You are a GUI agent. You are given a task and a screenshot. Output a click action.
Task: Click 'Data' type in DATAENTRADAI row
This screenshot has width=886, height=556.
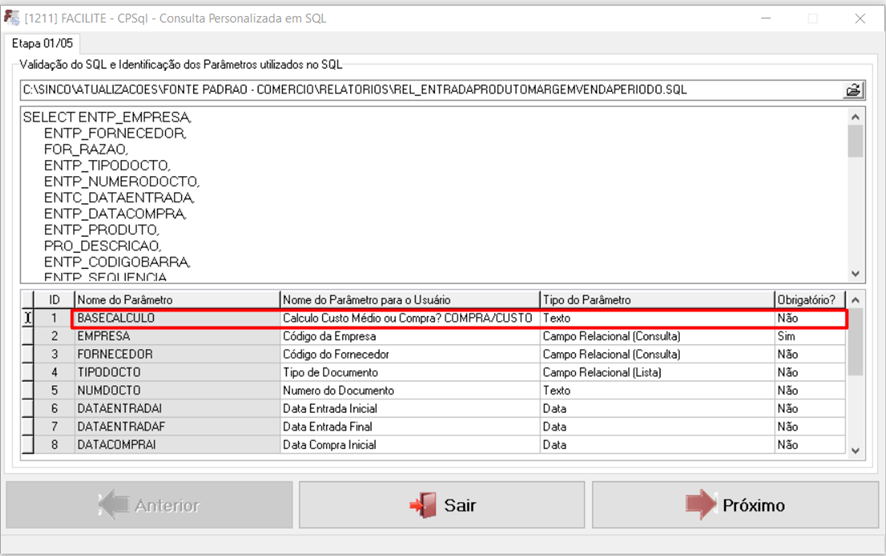(657, 409)
